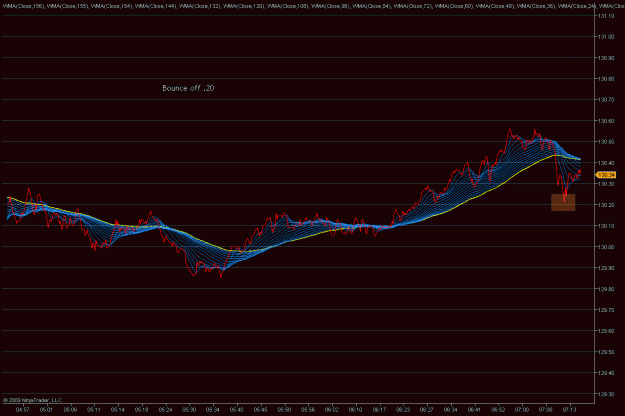
Task: Click the 05:06 time axis label
Action: click(x=70, y=410)
